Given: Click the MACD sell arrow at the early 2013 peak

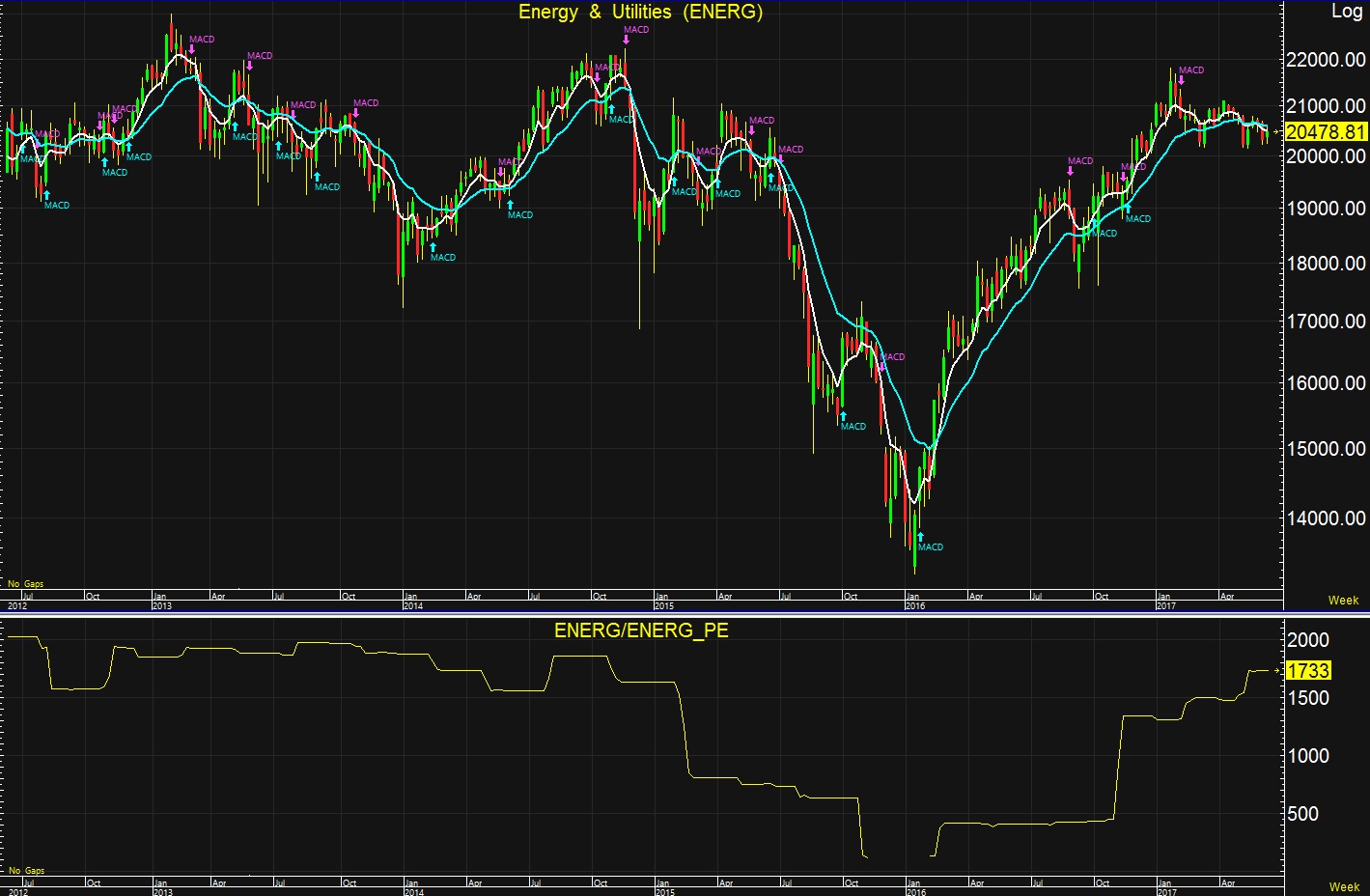Looking at the screenshot, I should (192, 50).
